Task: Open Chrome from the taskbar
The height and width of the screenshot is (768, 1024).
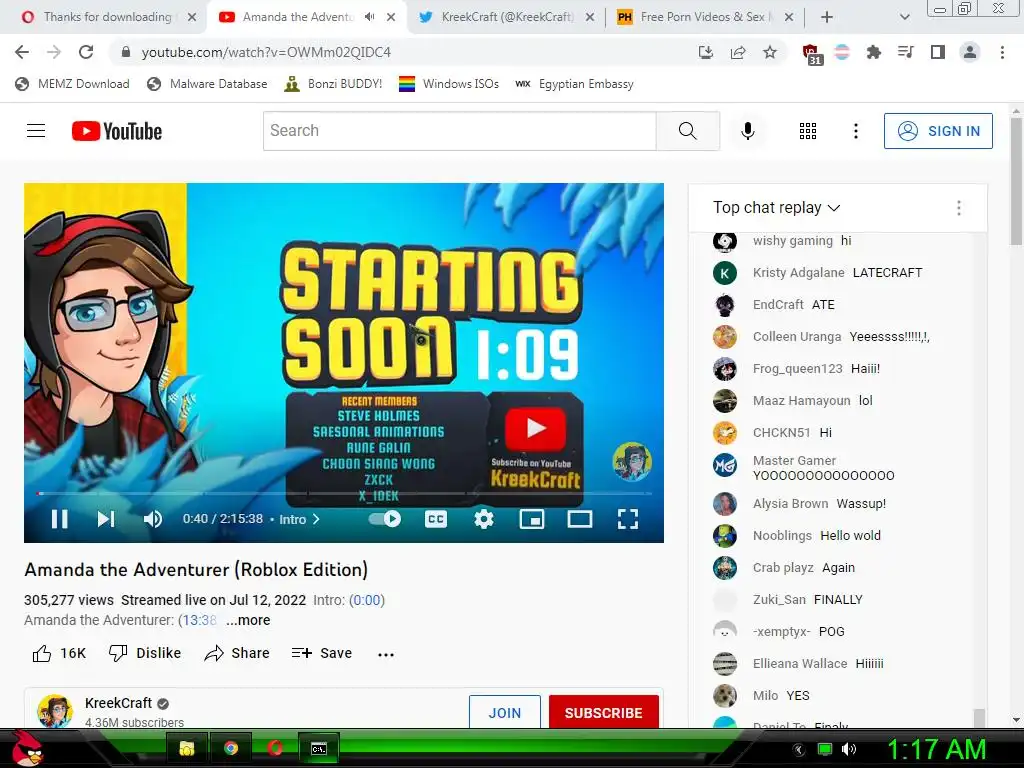Action: 231,748
